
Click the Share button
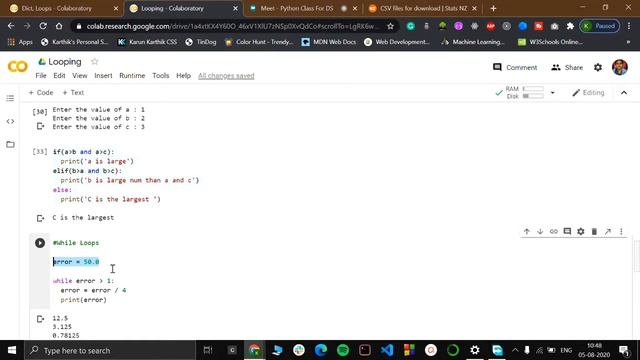click(567, 67)
